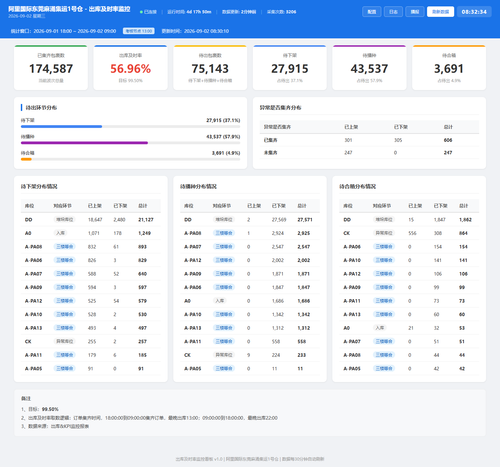Click total 185 in the 待下架 A-PA11 row
The width and height of the screenshot is (500, 467).
[142, 355]
